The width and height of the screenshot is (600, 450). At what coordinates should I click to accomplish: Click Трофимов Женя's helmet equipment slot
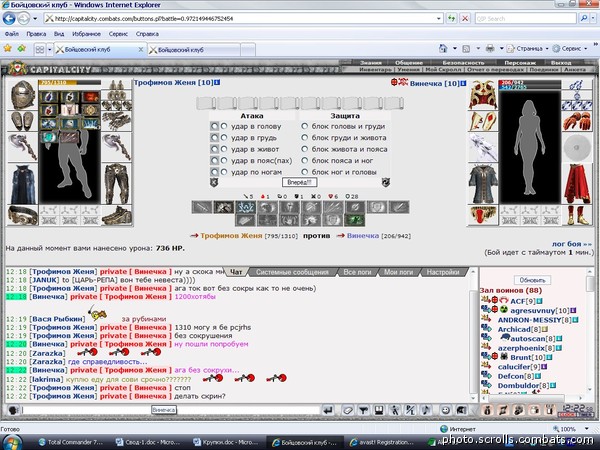point(22,95)
